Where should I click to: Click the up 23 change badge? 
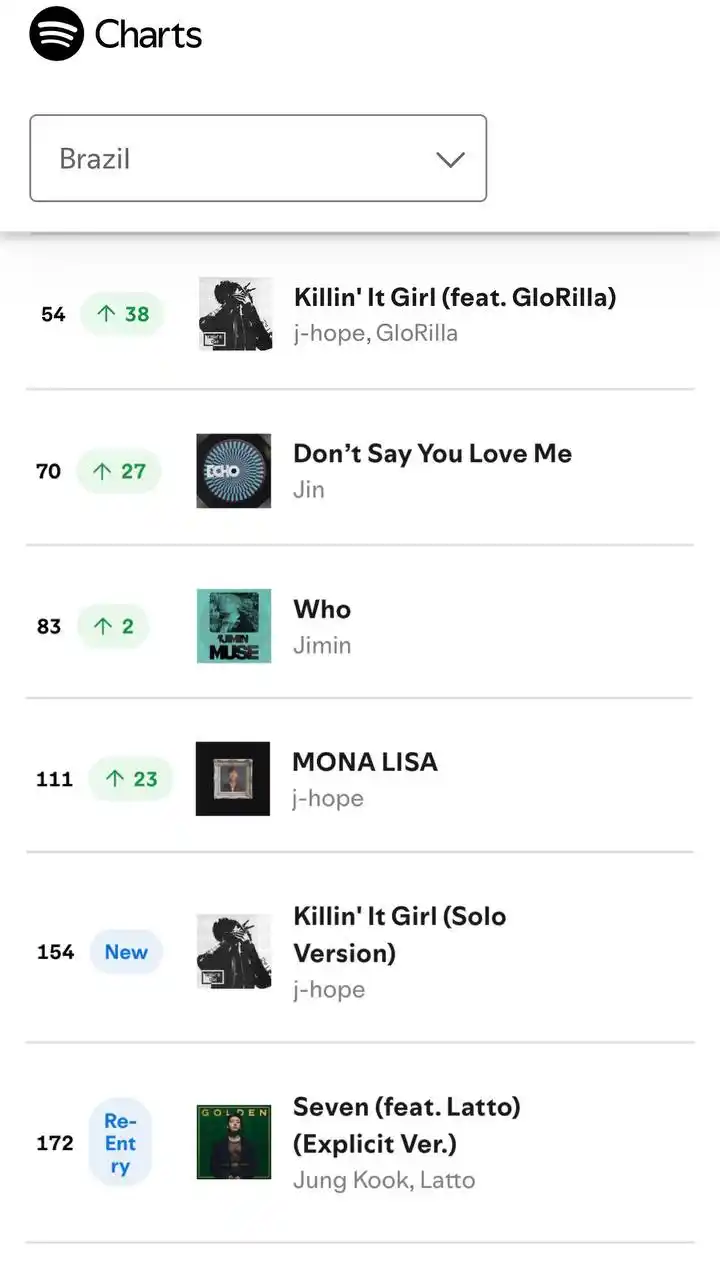[131, 779]
